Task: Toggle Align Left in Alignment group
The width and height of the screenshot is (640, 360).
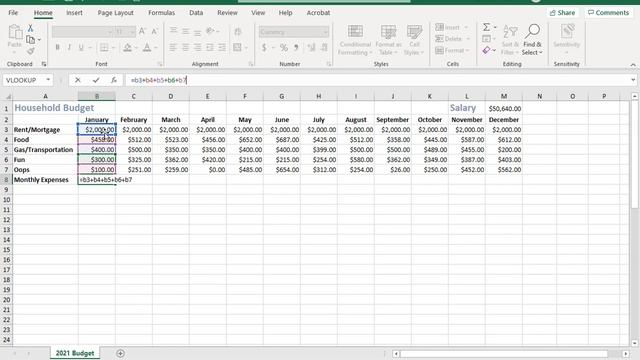Action: pos(173,47)
